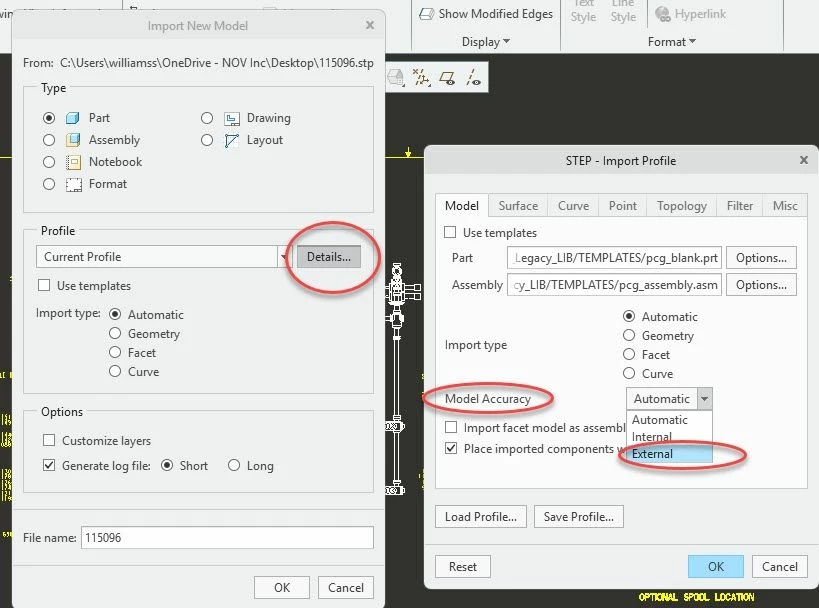Choose Geometry import type in STEP profile
Viewport: 819px width, 608px height.
click(629, 335)
